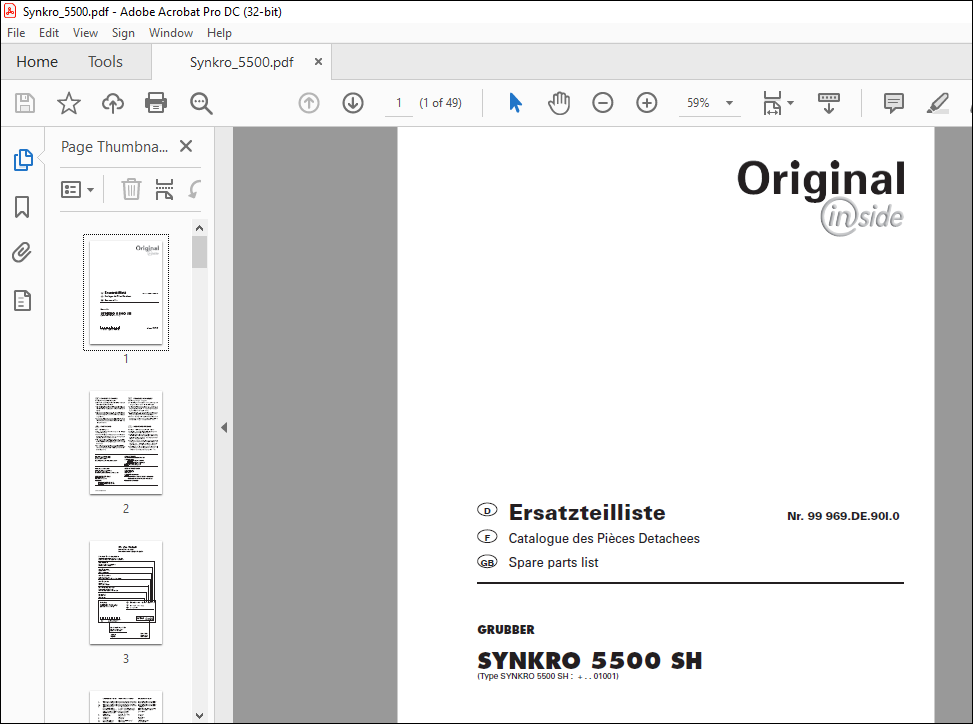Click the page number field
973x724 pixels.
399,103
